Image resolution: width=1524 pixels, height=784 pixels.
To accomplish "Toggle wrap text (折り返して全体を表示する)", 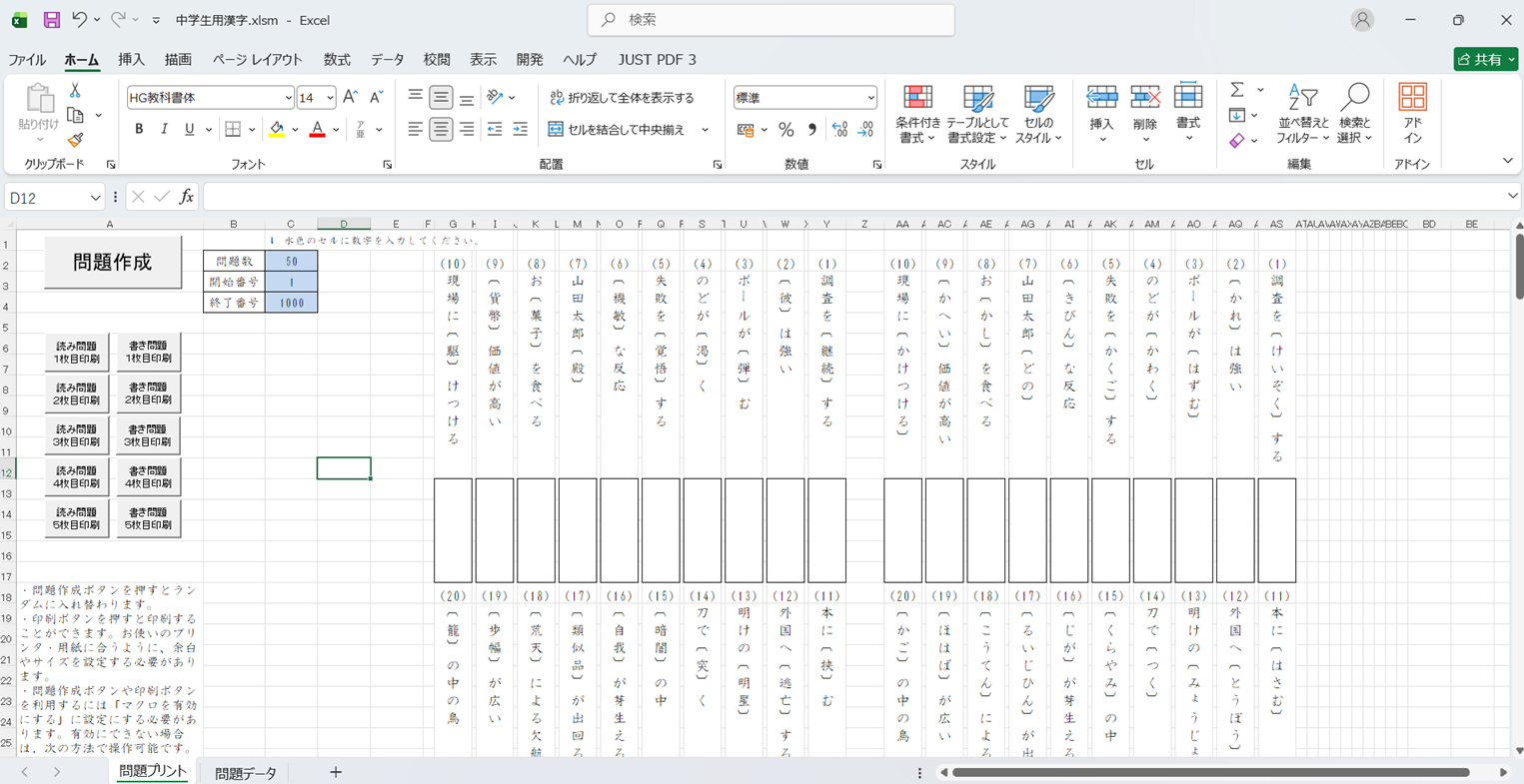I will tap(622, 98).
